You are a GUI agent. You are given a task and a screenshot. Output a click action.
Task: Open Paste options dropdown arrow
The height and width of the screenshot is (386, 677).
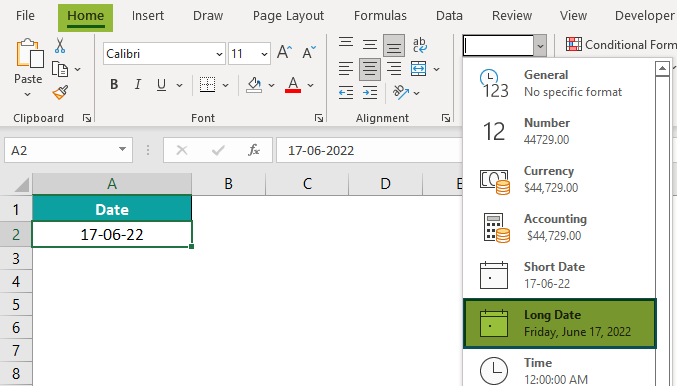(x=27, y=95)
